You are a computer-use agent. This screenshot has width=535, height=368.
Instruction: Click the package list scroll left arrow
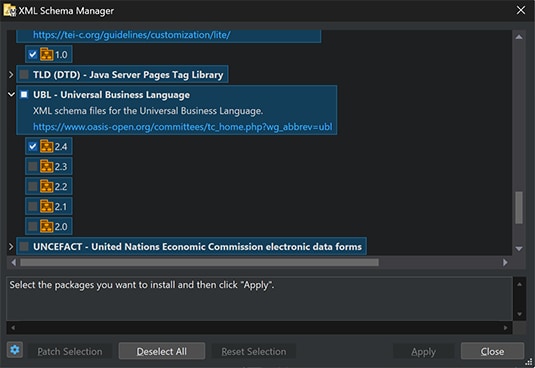[x=13, y=262]
